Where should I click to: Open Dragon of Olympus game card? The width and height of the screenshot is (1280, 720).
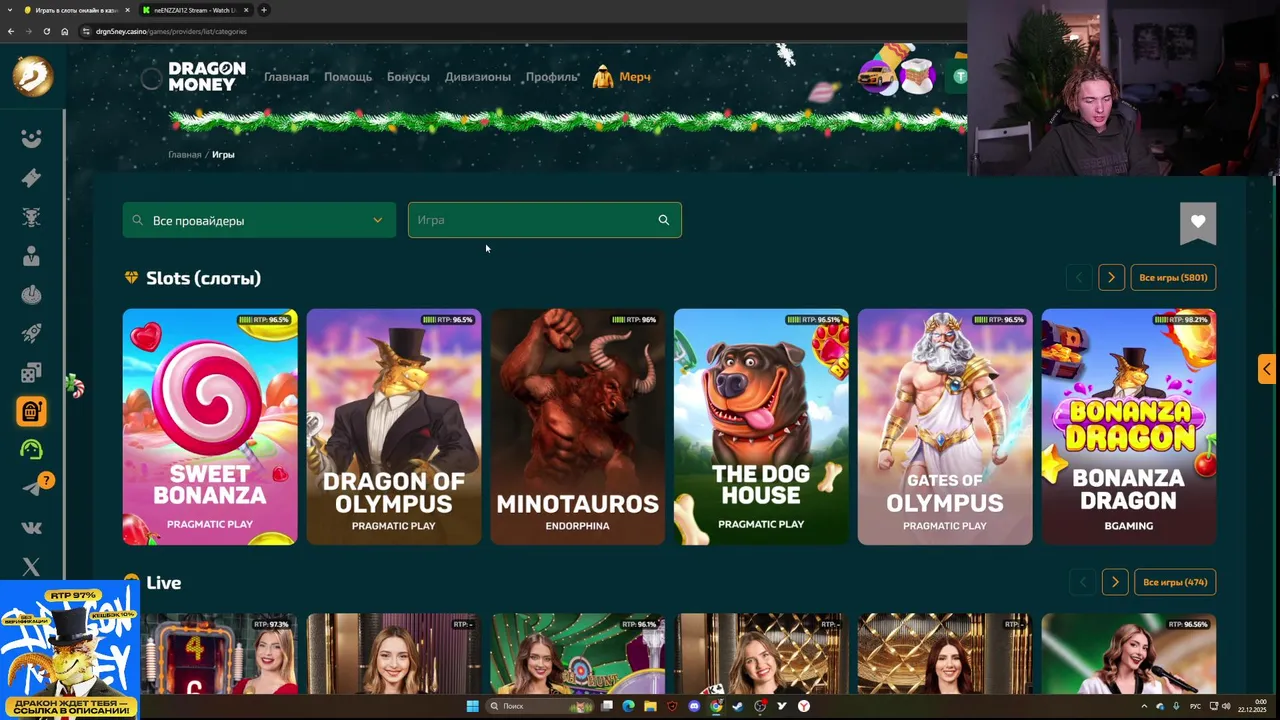(x=394, y=427)
